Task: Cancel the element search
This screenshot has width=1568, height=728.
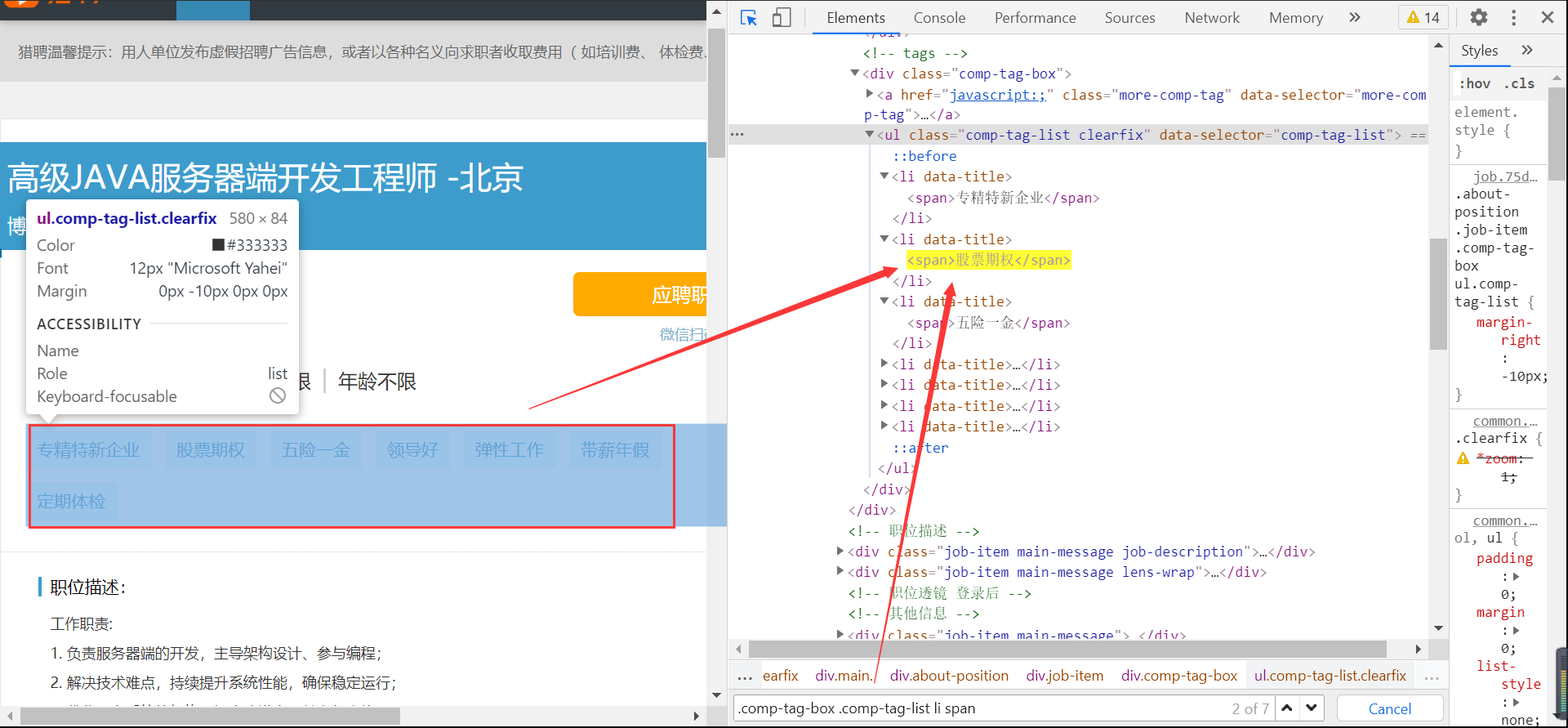Action: (x=1389, y=708)
